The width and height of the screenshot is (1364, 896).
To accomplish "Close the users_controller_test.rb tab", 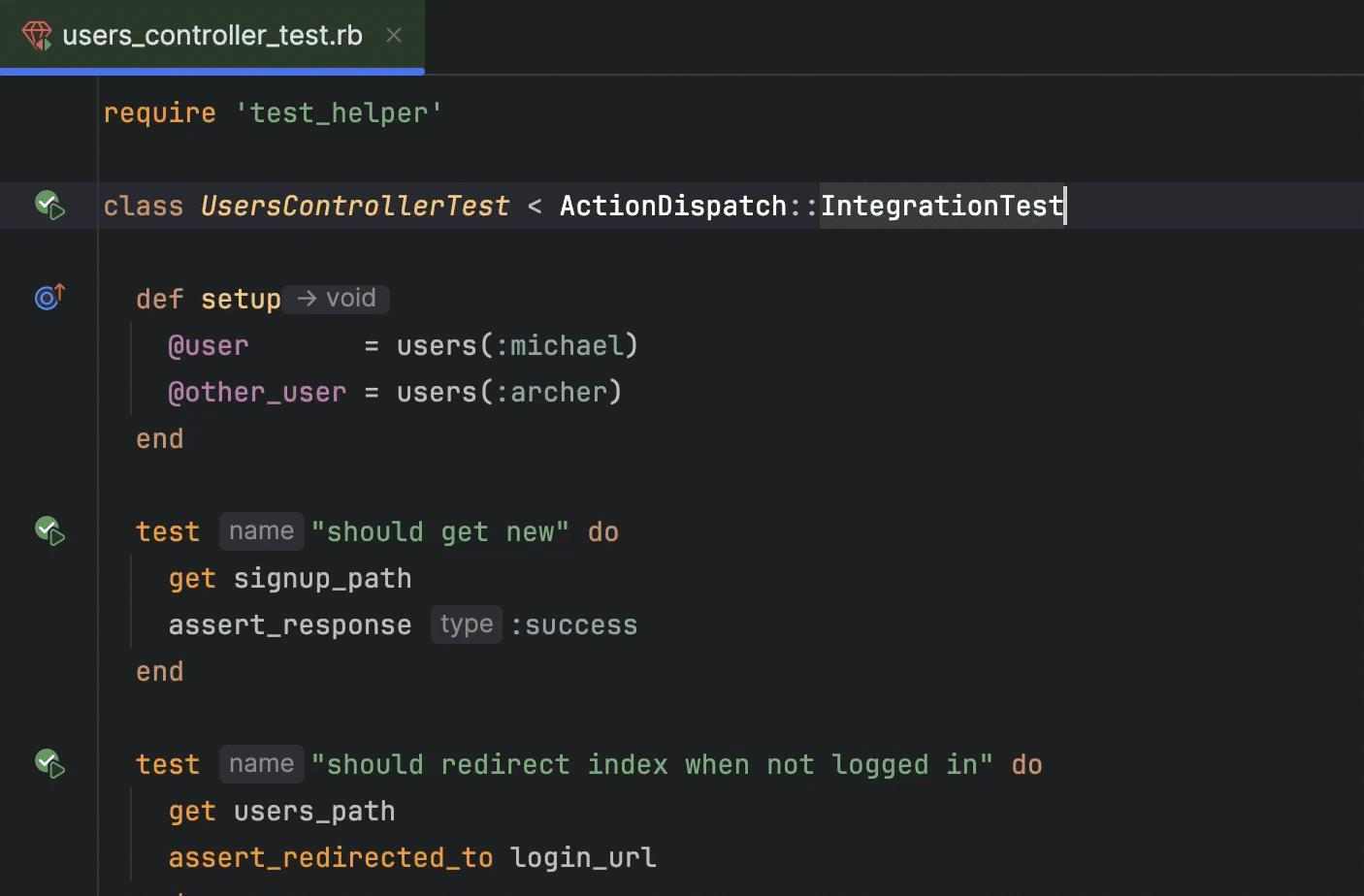I will point(394,35).
